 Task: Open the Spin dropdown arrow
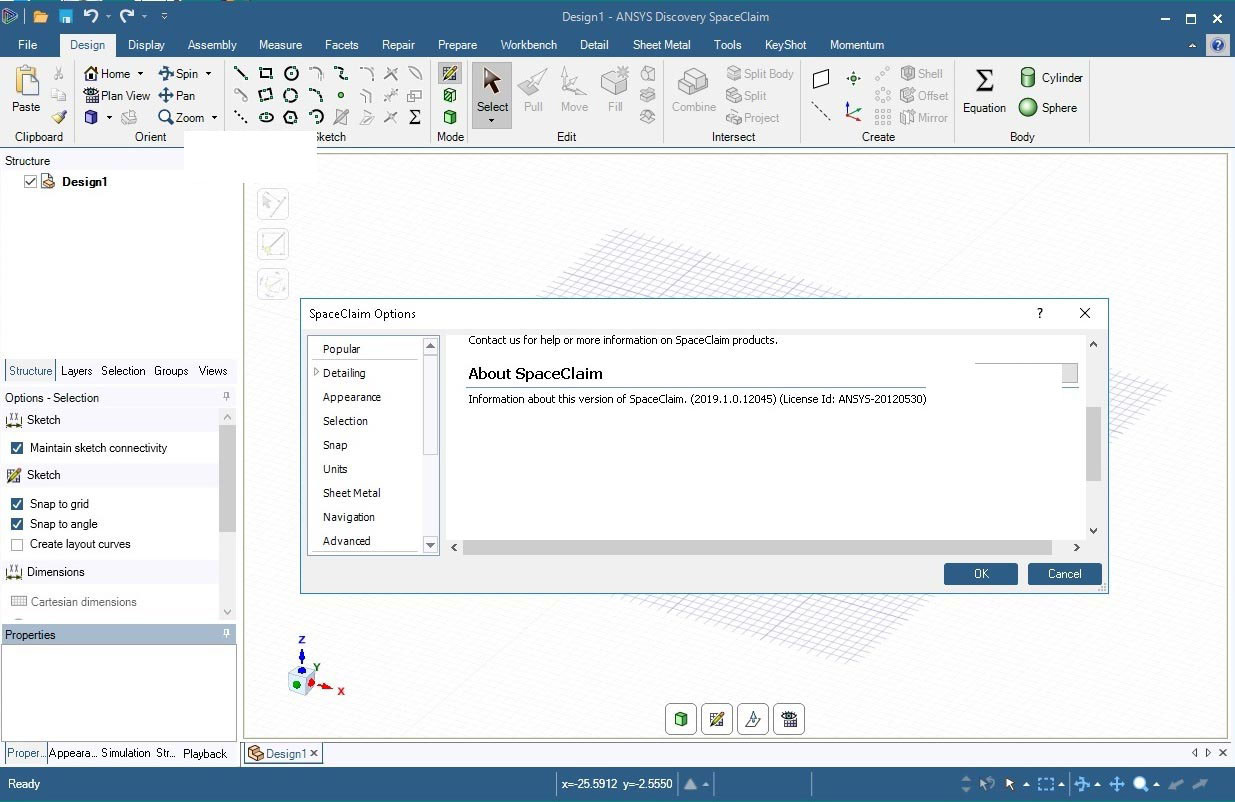pos(208,73)
